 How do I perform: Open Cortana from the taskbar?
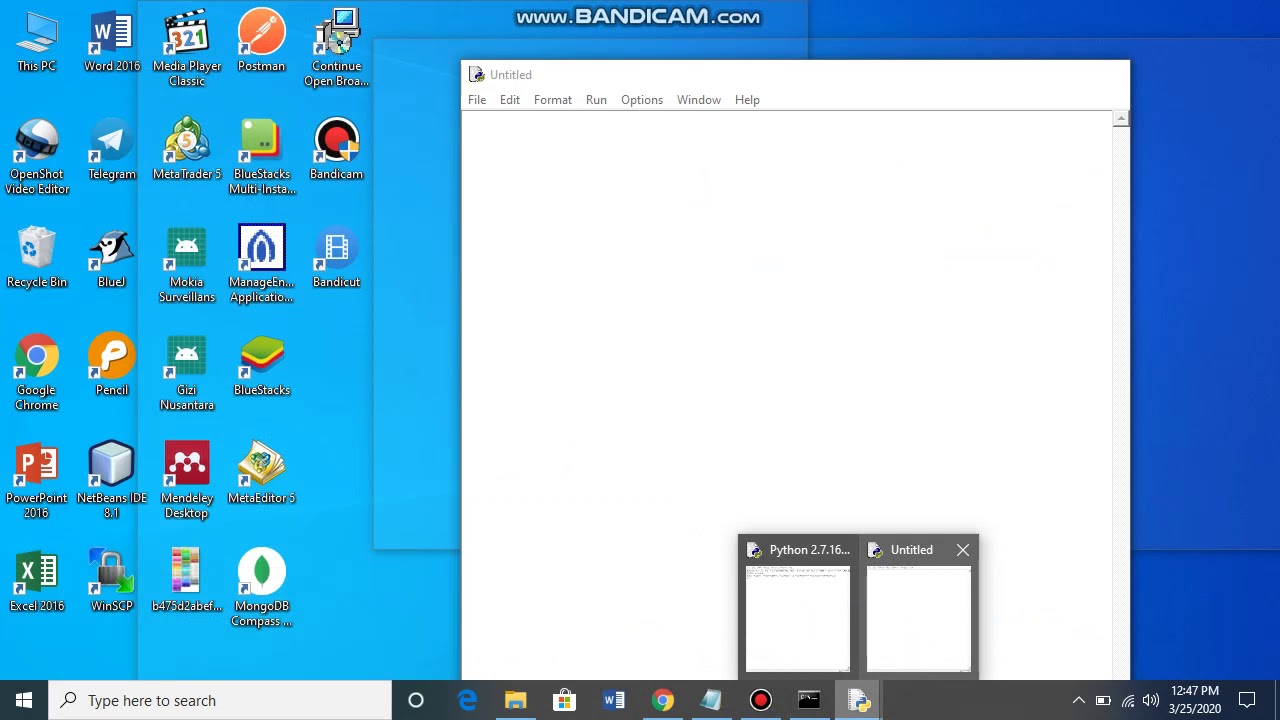(x=416, y=700)
